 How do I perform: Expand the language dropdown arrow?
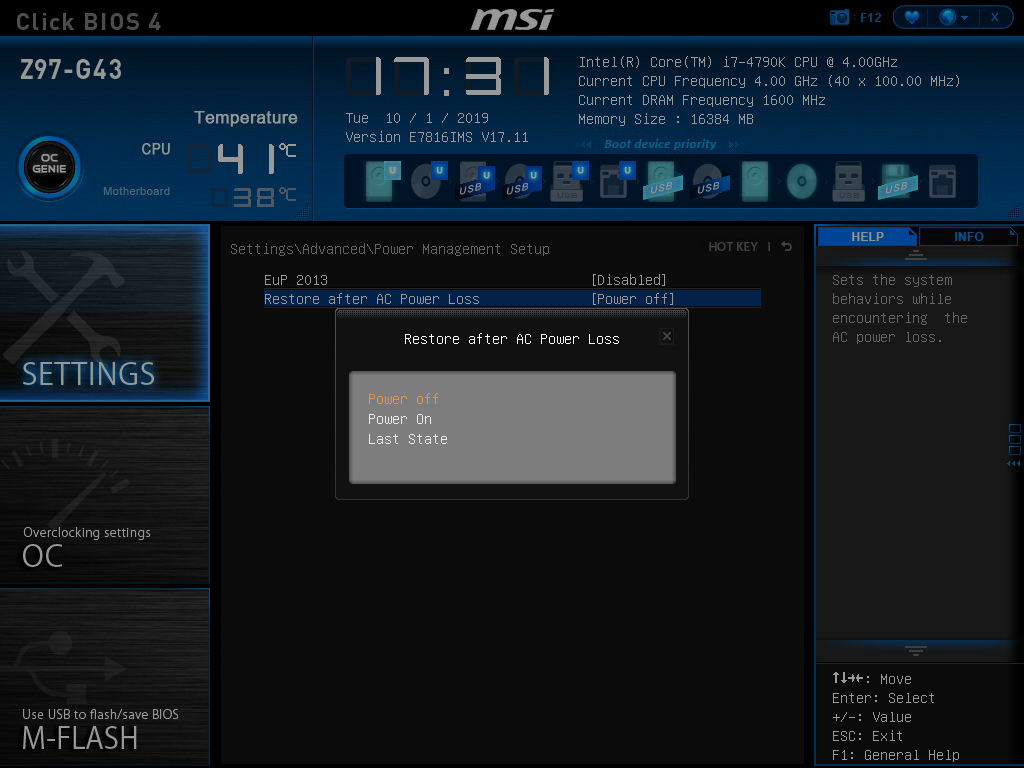[x=965, y=18]
